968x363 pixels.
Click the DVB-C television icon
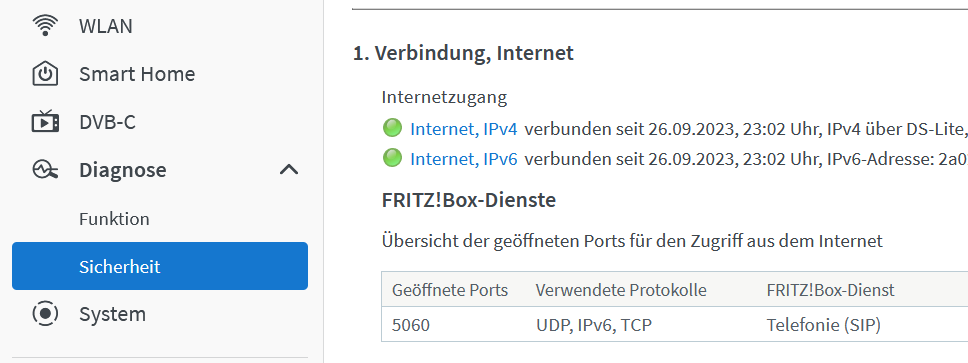coord(45,122)
